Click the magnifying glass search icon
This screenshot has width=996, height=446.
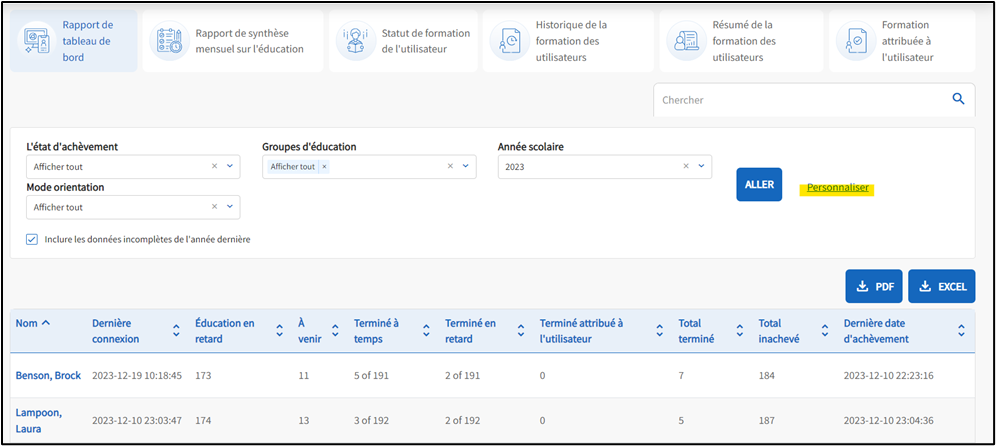pyautogui.click(x=958, y=99)
